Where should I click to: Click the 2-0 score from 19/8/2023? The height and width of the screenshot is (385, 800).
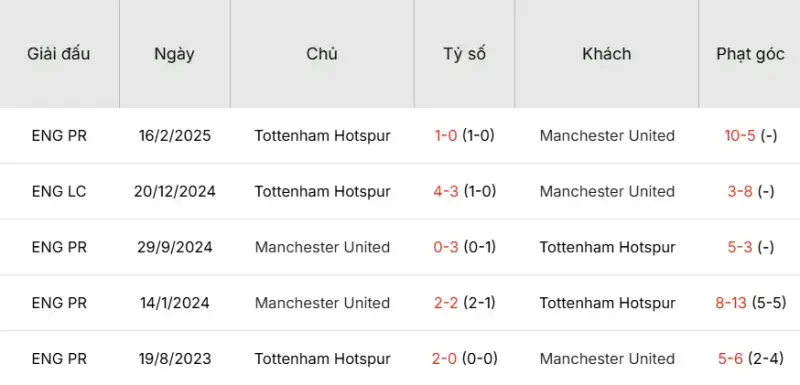(444, 358)
